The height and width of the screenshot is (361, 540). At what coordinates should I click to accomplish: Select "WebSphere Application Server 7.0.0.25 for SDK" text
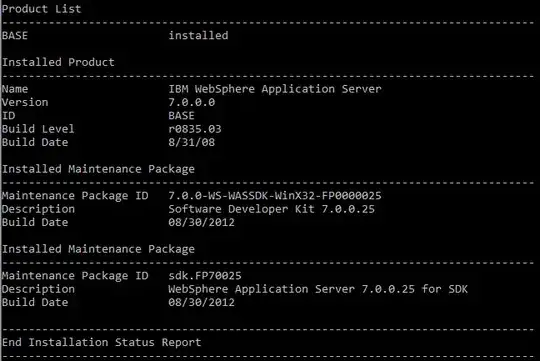click(x=318, y=289)
